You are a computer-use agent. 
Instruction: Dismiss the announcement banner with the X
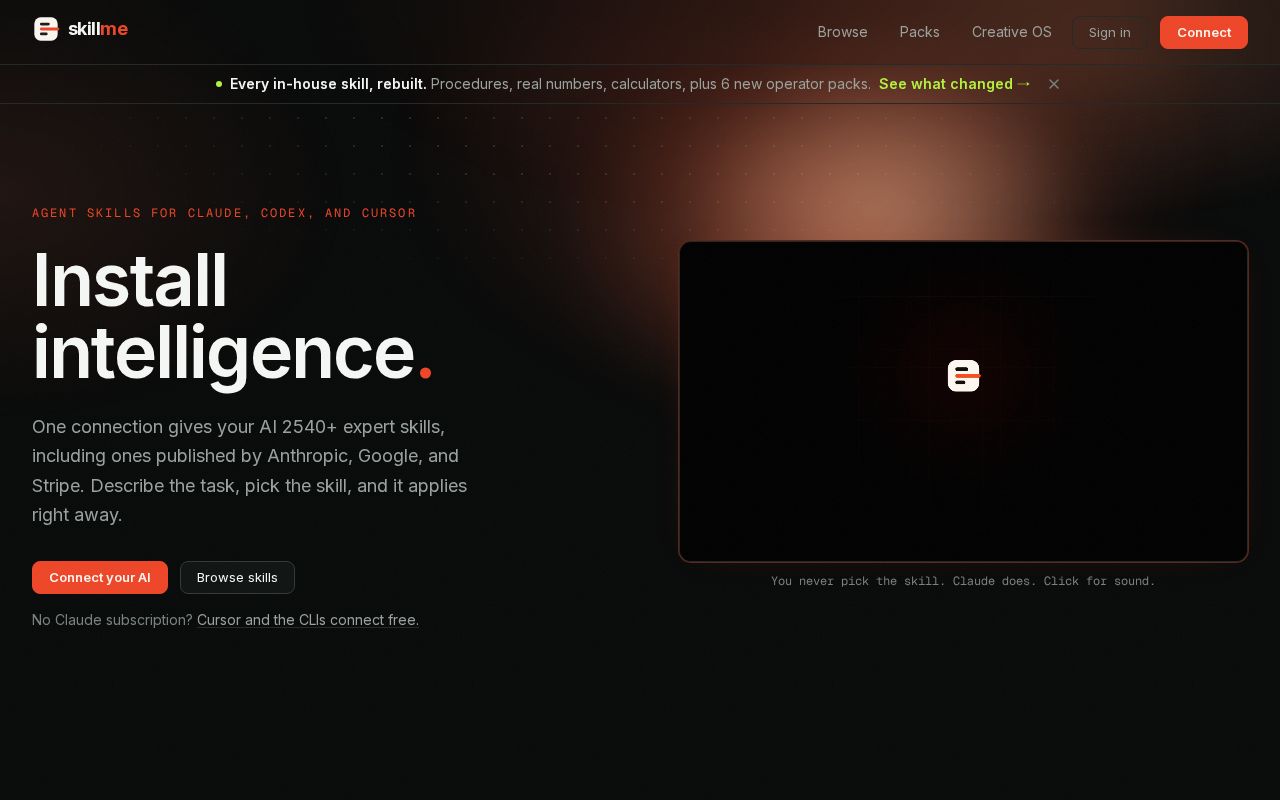pyautogui.click(x=1054, y=84)
